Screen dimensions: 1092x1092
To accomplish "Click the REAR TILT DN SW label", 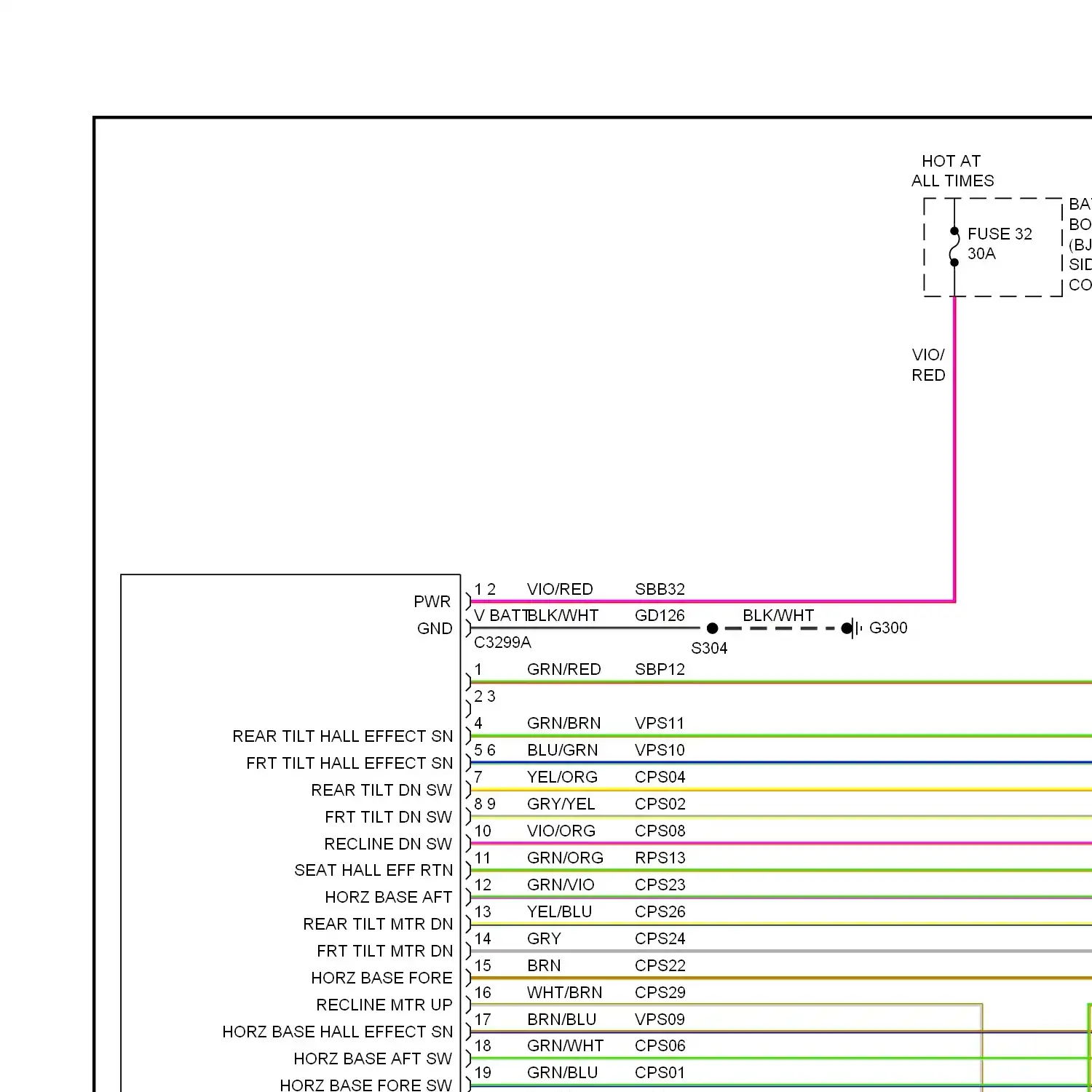I will coord(381,790).
